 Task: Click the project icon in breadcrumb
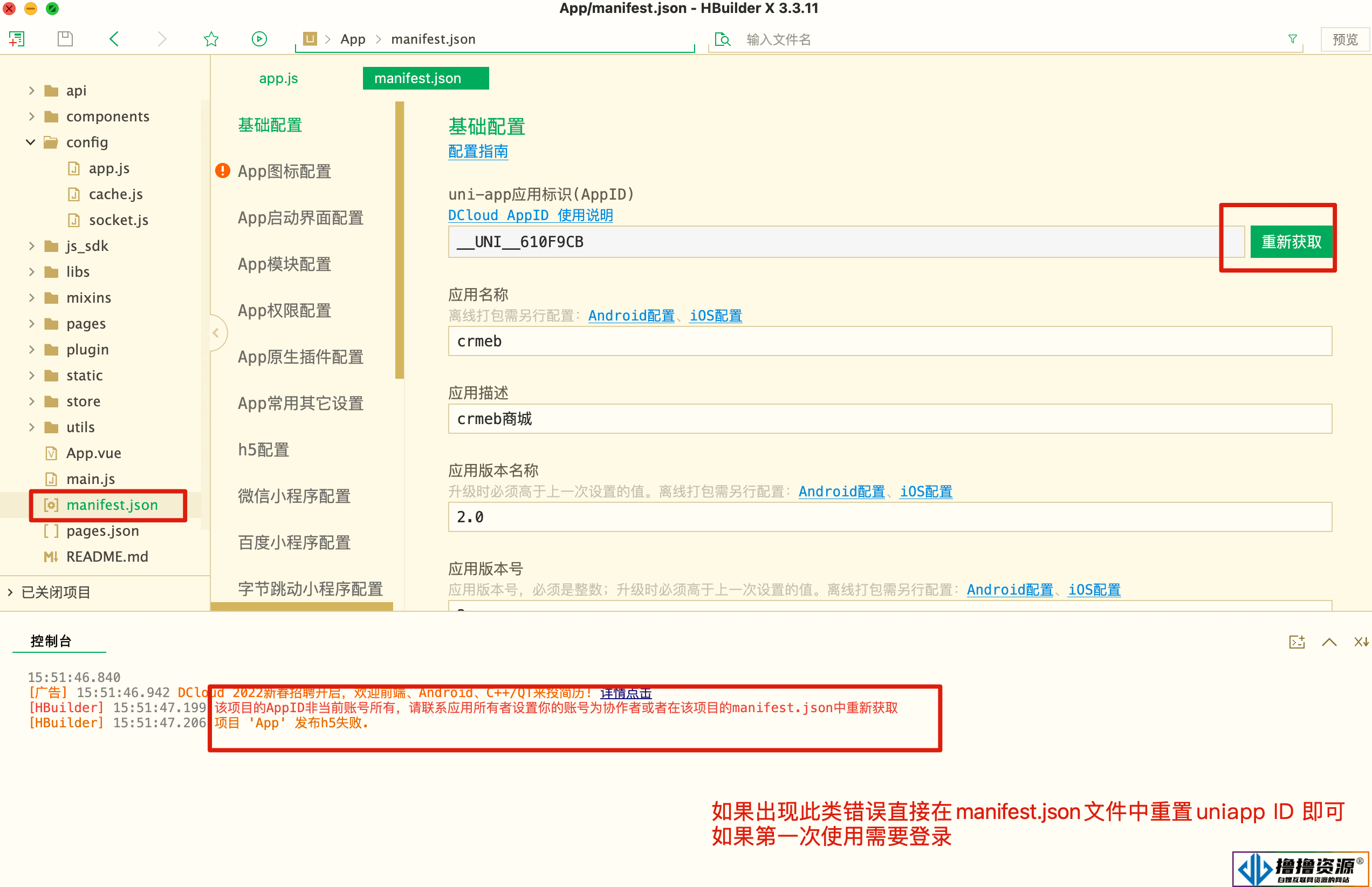(x=310, y=39)
